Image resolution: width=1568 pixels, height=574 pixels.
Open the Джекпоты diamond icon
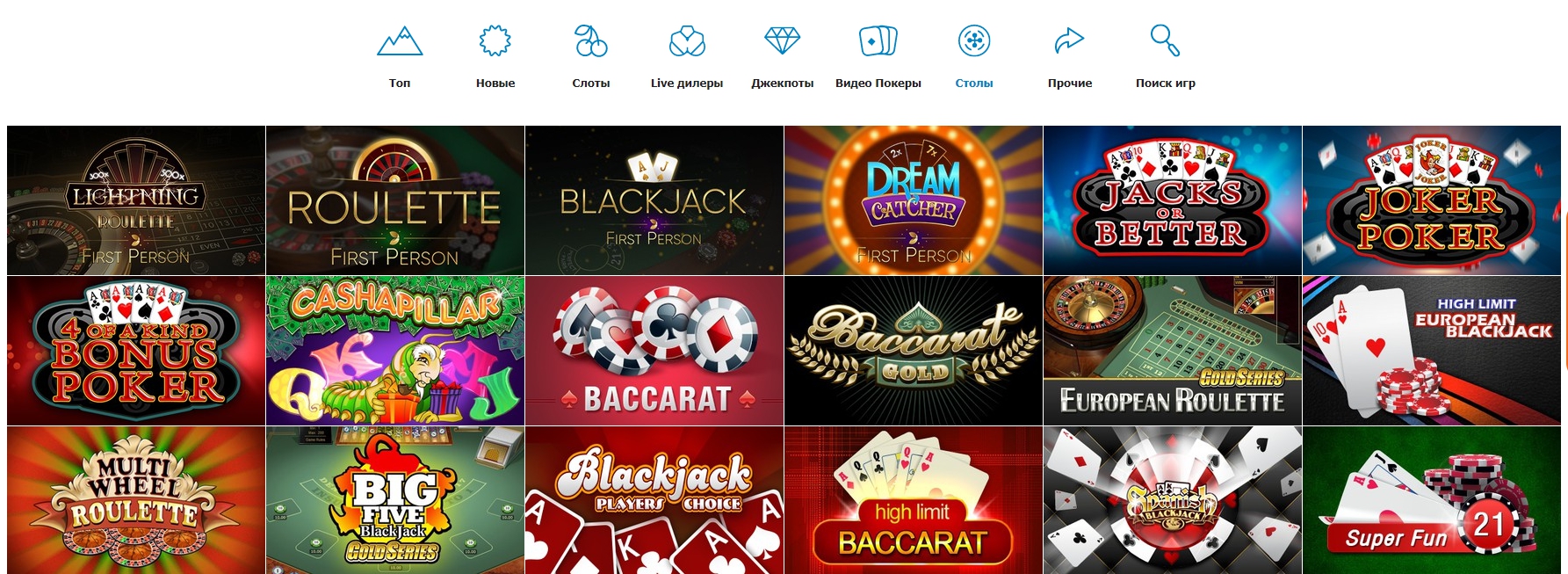(783, 40)
